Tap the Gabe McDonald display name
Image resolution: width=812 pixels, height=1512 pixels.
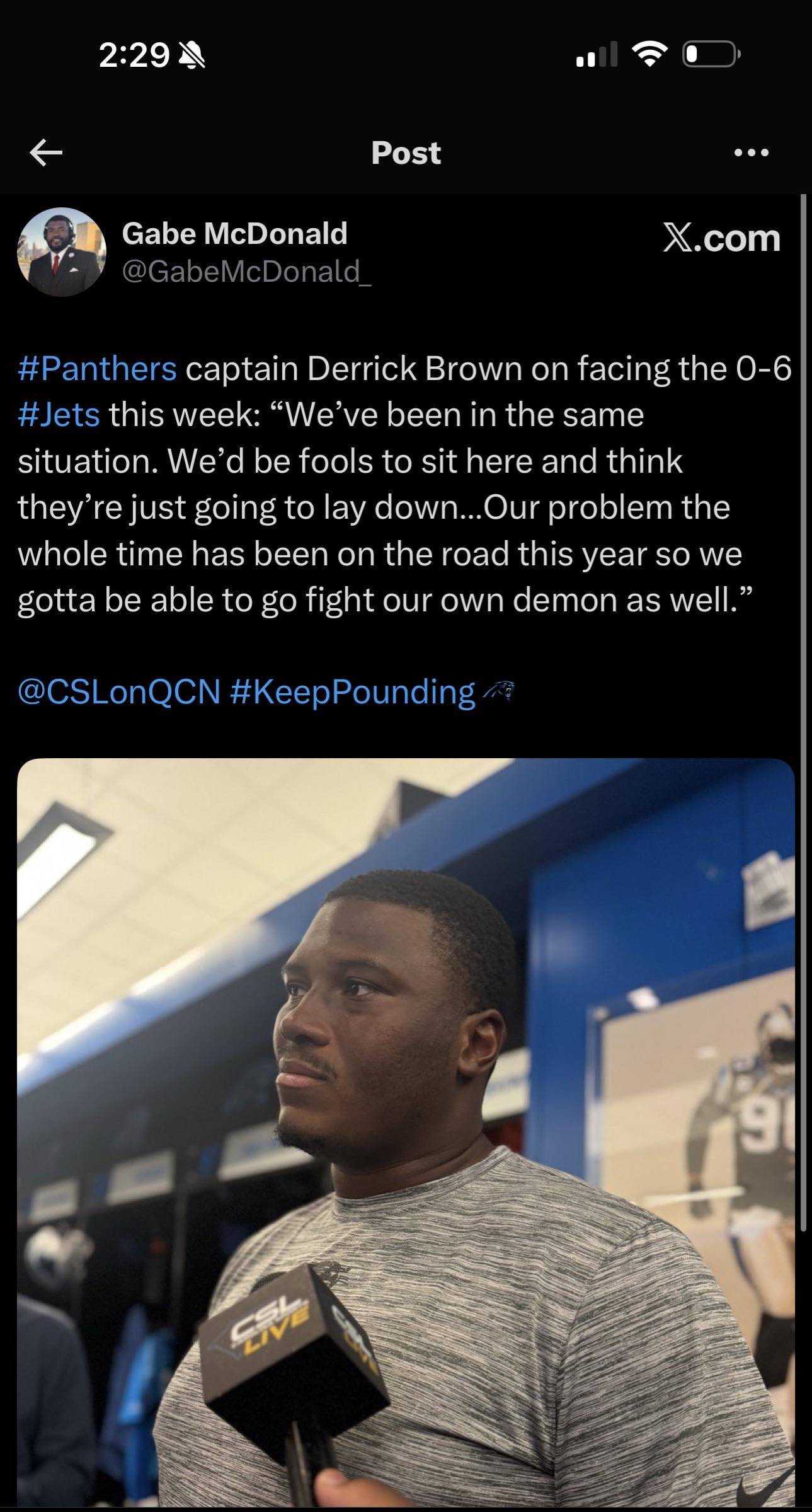coord(234,233)
